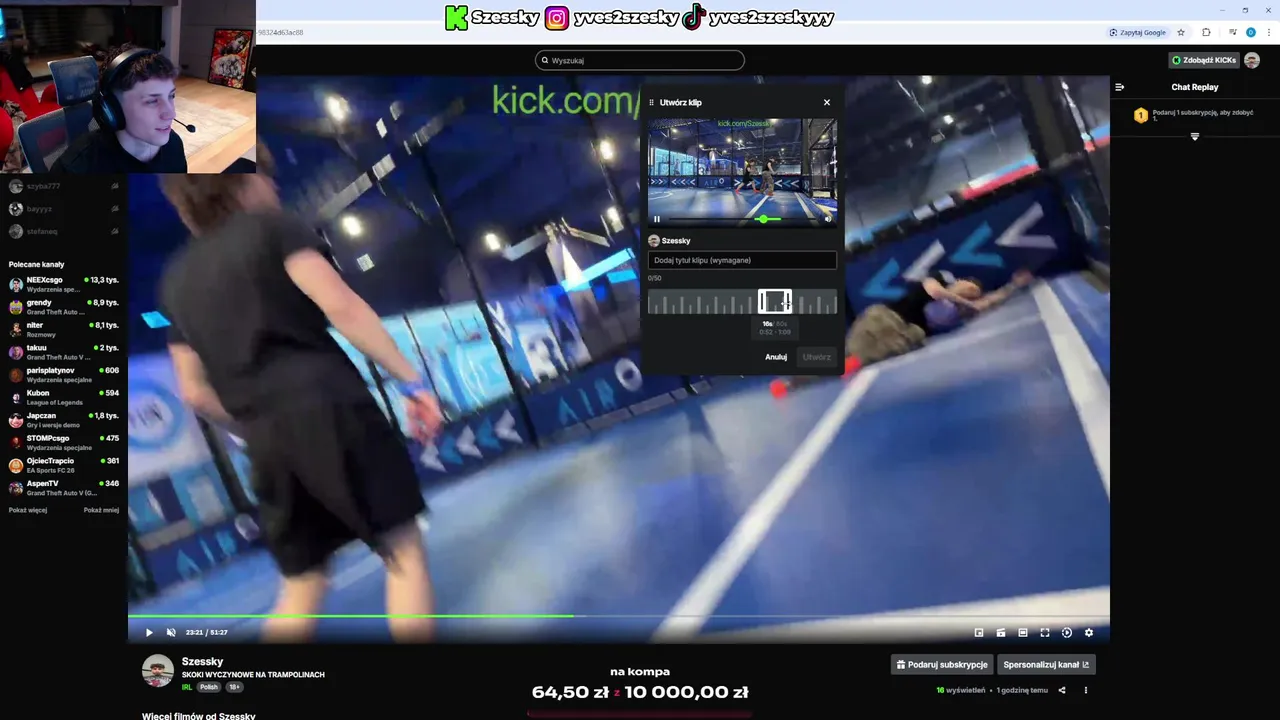Click the white clip range selector on timeline
Image resolution: width=1280 pixels, height=720 pixels.
click(x=775, y=301)
